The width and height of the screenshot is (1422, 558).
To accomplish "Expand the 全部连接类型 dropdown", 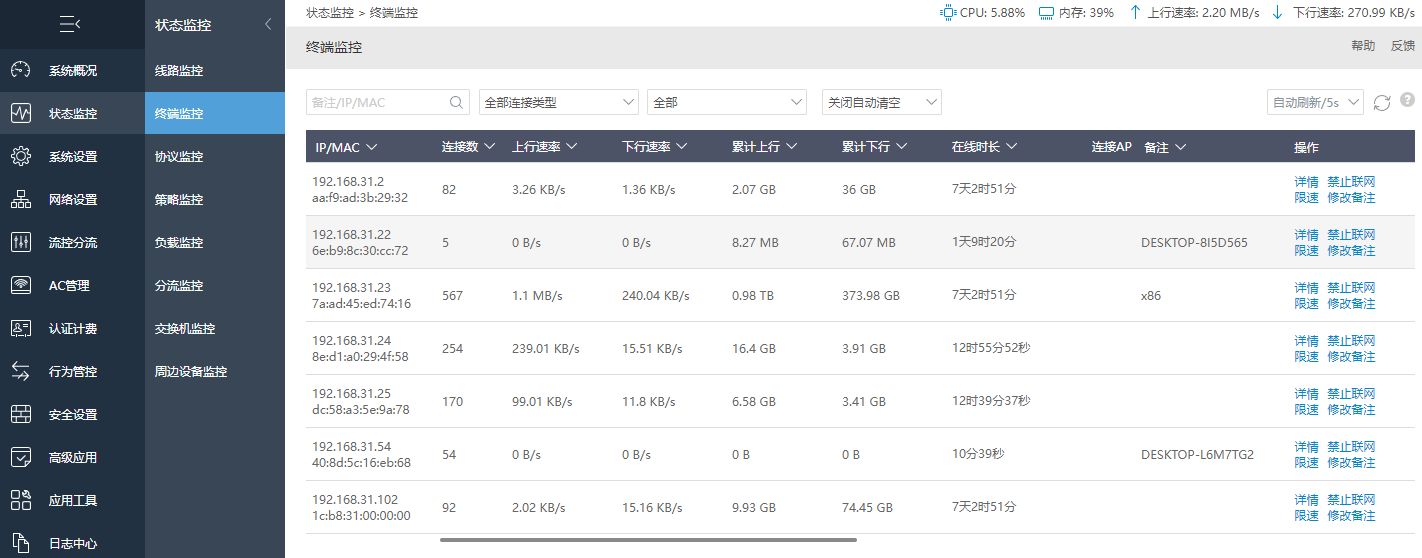I will click(558, 102).
